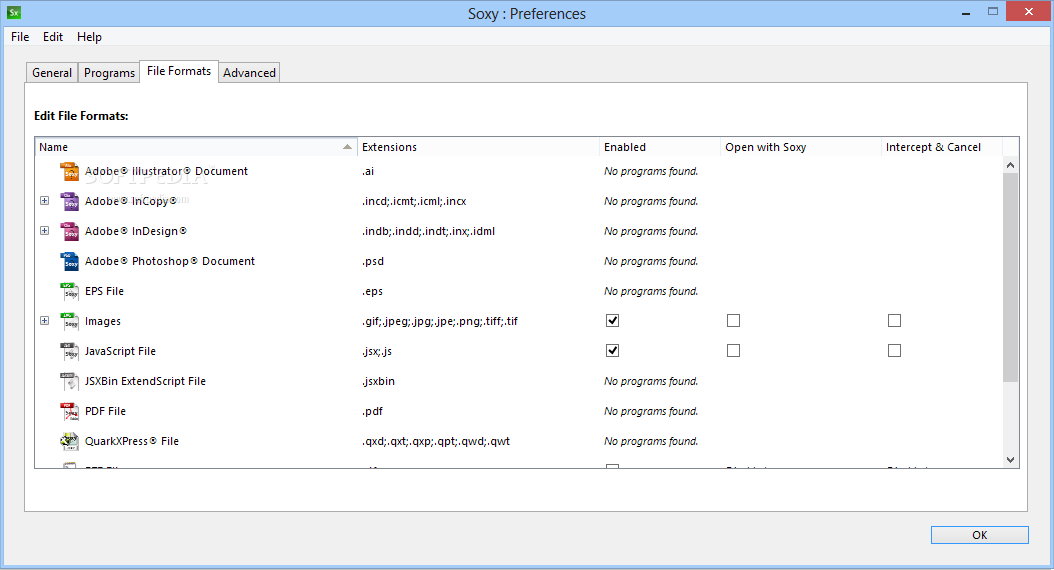The image size is (1054, 570).
Task: Click 'No programs found.' in EPS File row
Action: pyautogui.click(x=651, y=291)
